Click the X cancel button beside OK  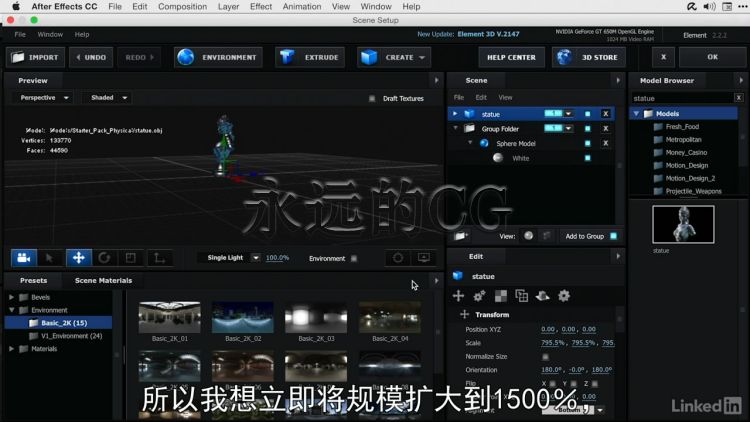coord(663,57)
